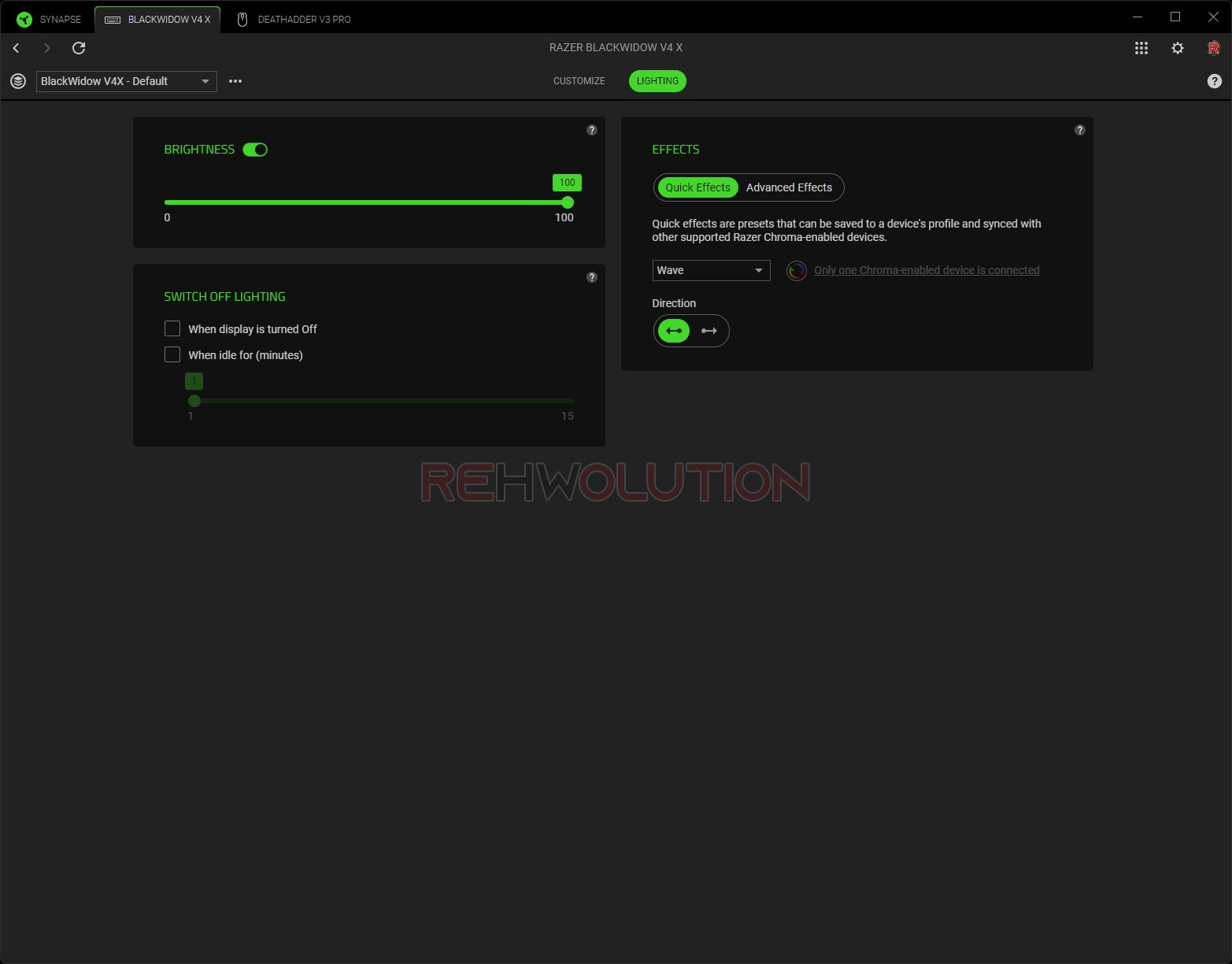Open the Razer modules grid icon
The height and width of the screenshot is (964, 1232).
tap(1141, 48)
